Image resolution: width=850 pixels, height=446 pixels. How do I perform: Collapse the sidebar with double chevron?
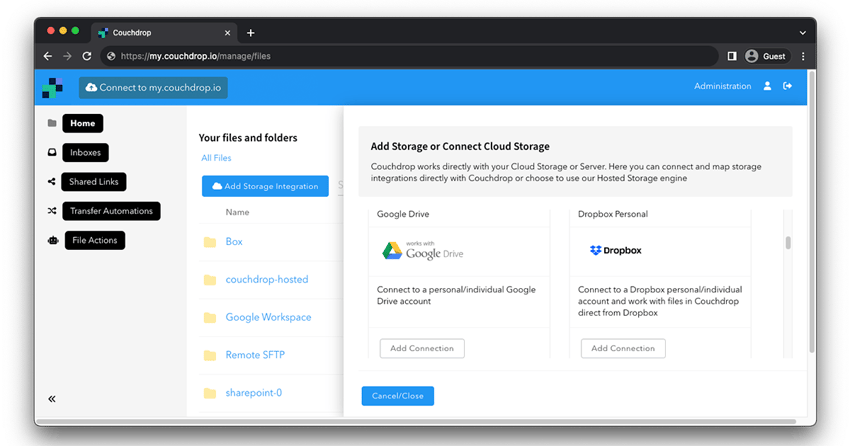click(52, 399)
